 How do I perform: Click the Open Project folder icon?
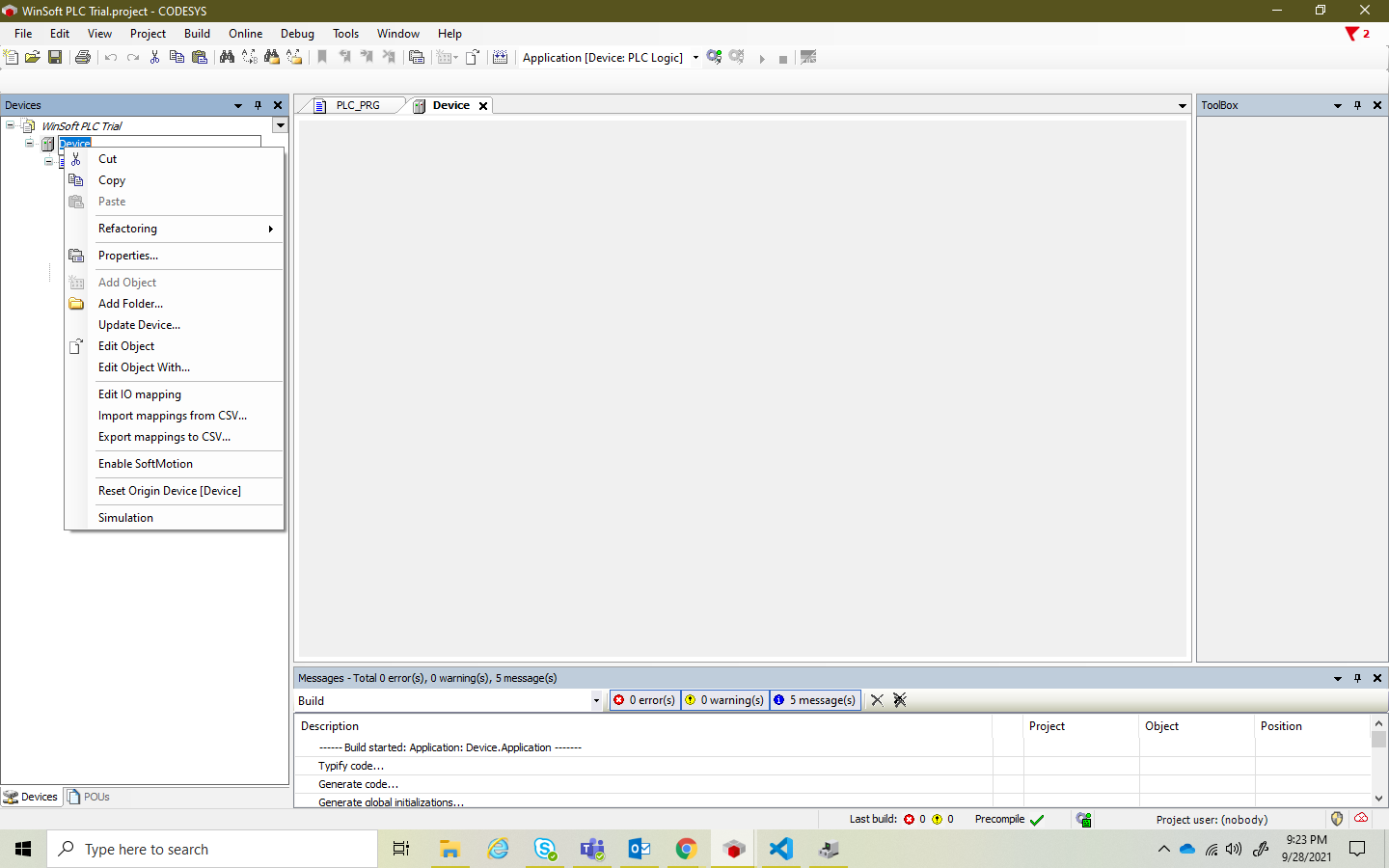click(x=33, y=58)
